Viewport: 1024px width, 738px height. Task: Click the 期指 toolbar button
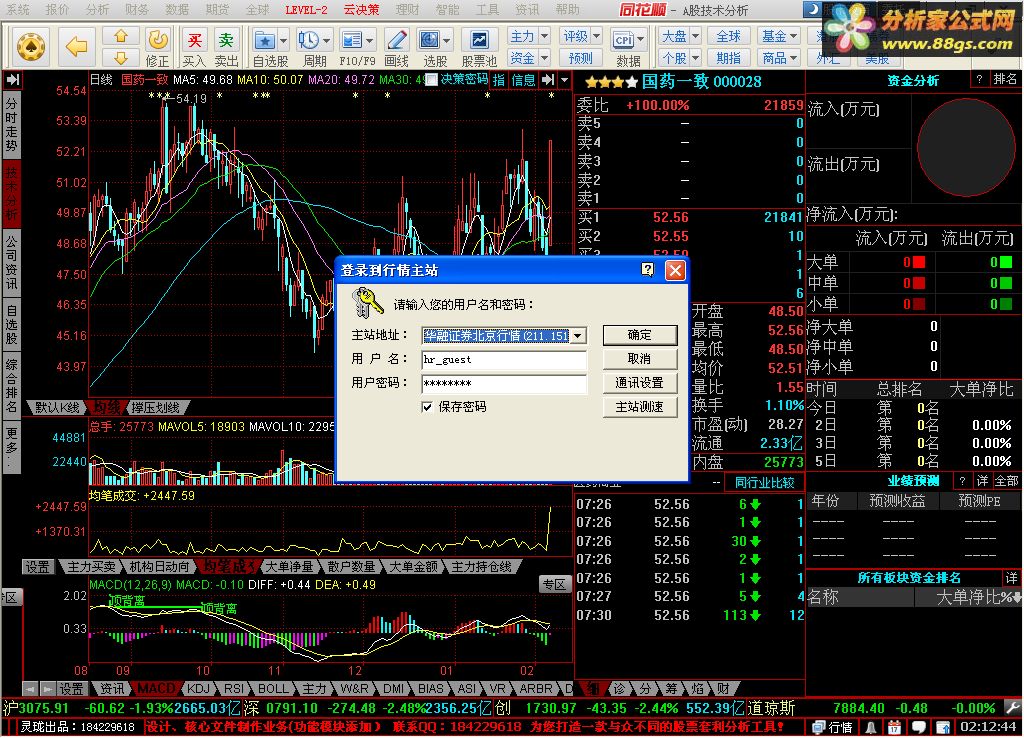click(728, 58)
